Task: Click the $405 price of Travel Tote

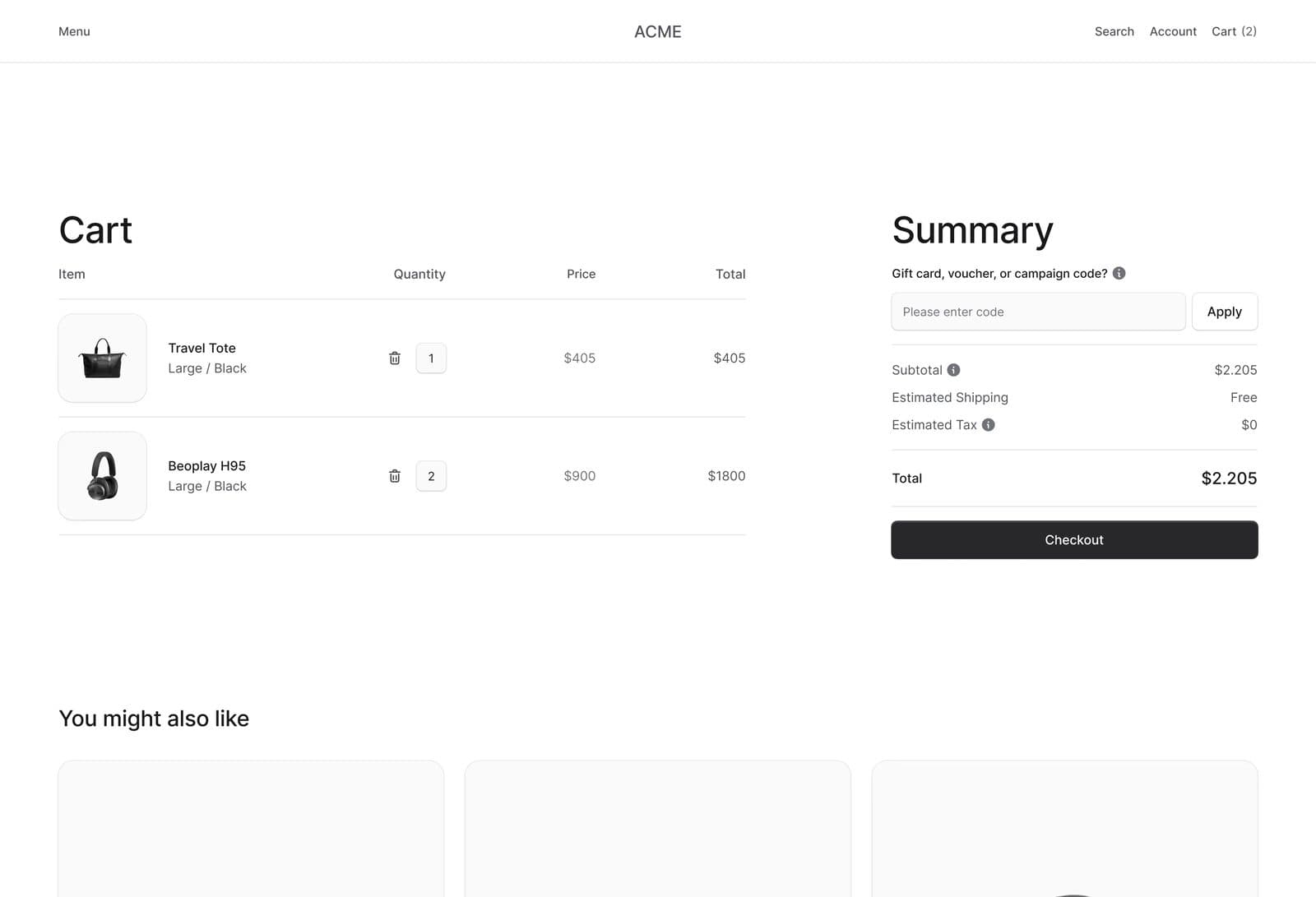Action: [579, 358]
